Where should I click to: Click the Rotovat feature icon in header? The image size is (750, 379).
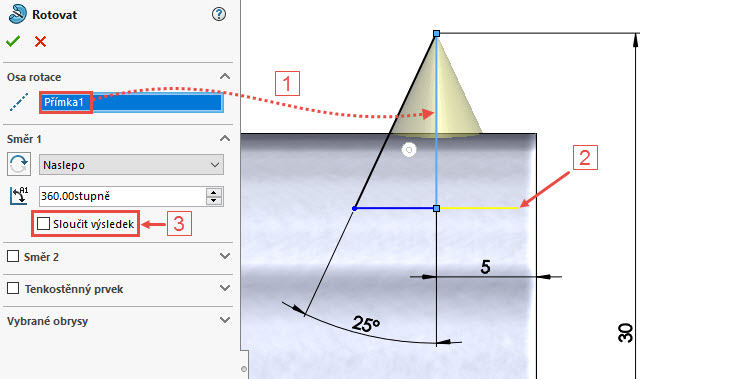pyautogui.click(x=18, y=14)
